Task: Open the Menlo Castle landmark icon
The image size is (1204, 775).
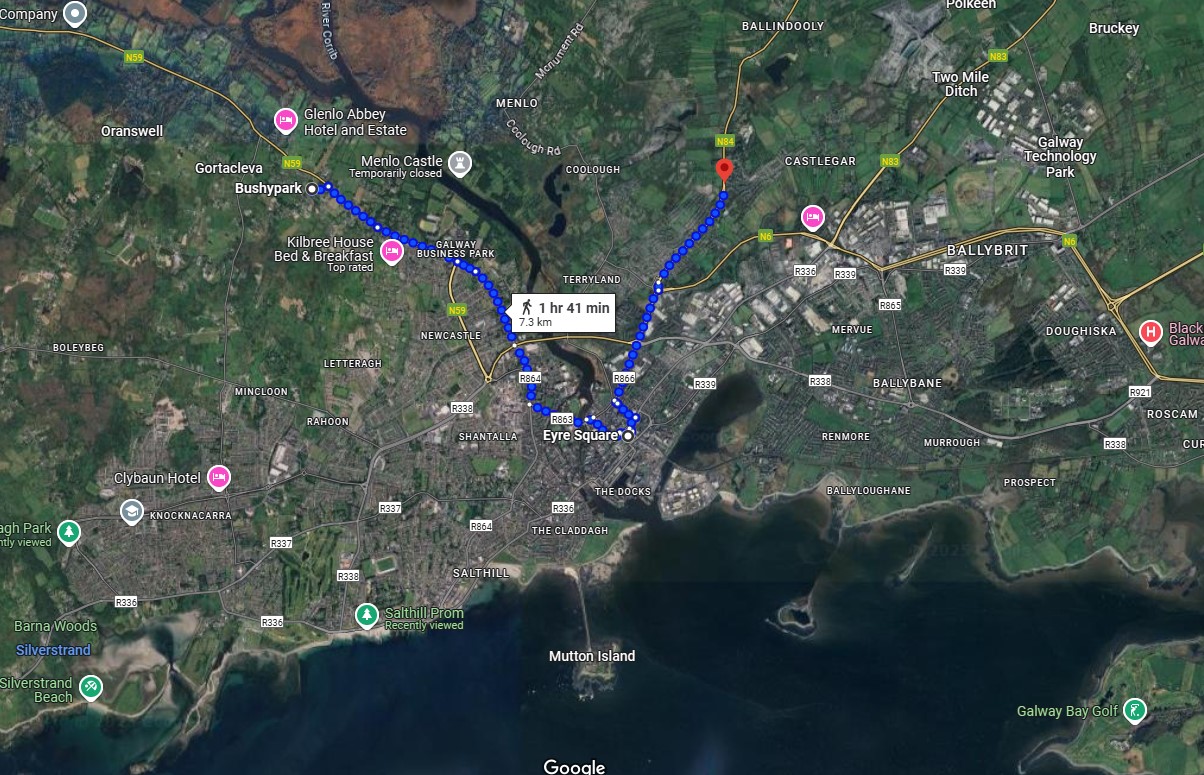Action: click(459, 160)
